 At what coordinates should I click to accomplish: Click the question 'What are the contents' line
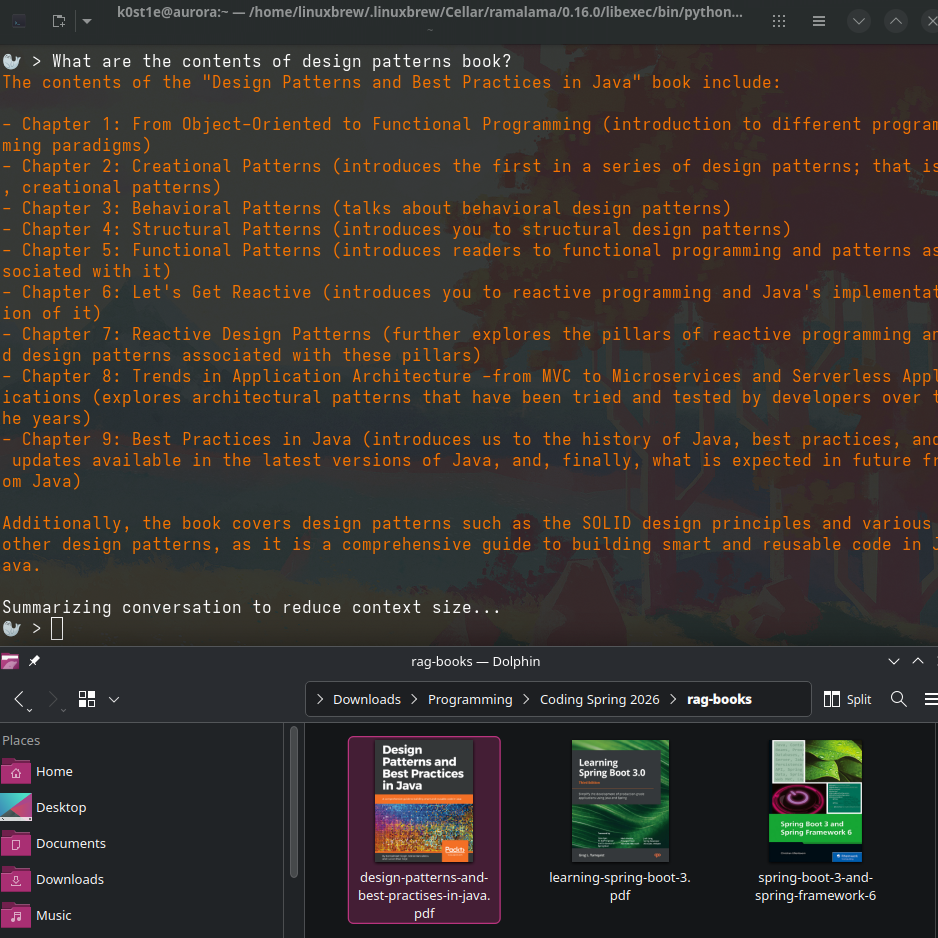282,61
